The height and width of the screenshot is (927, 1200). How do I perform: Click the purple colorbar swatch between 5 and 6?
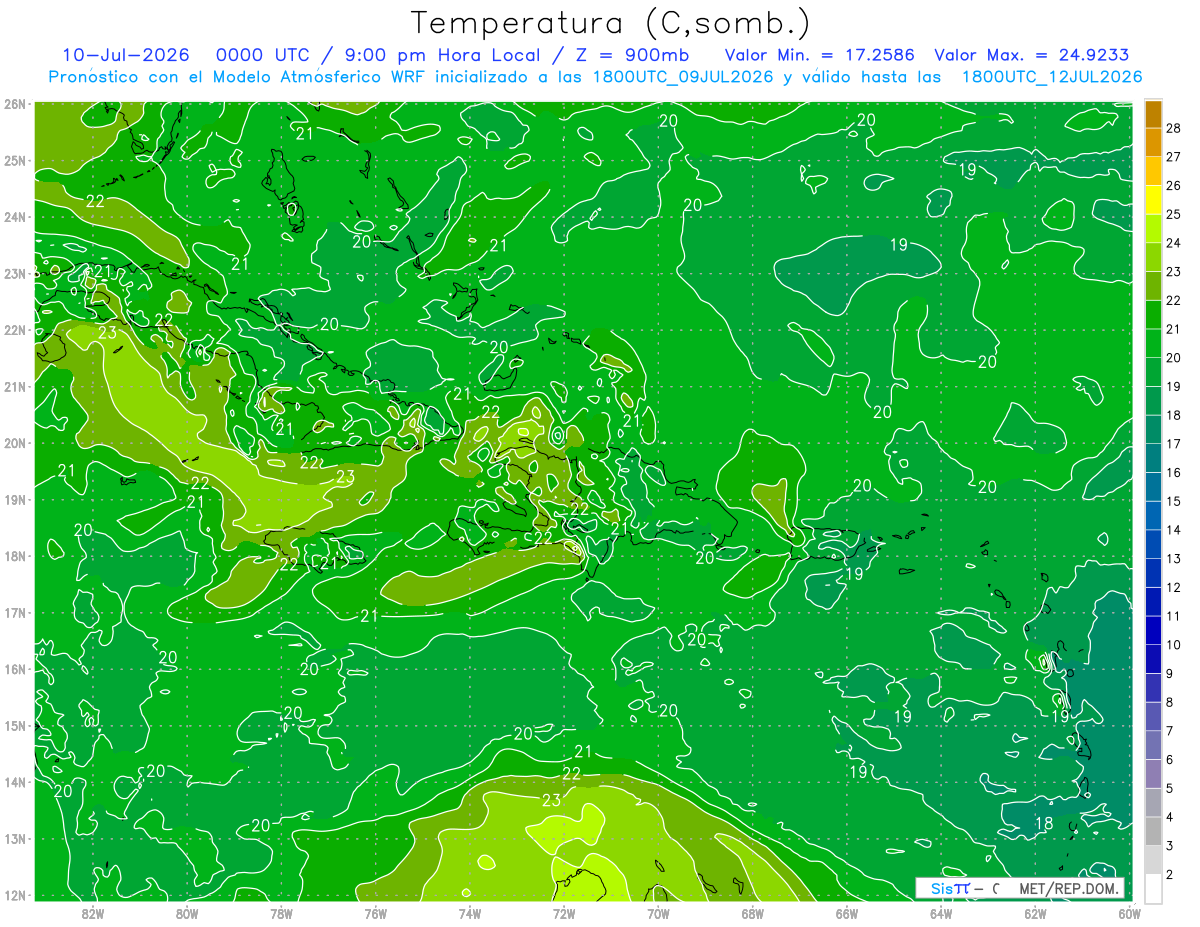coord(1153,774)
